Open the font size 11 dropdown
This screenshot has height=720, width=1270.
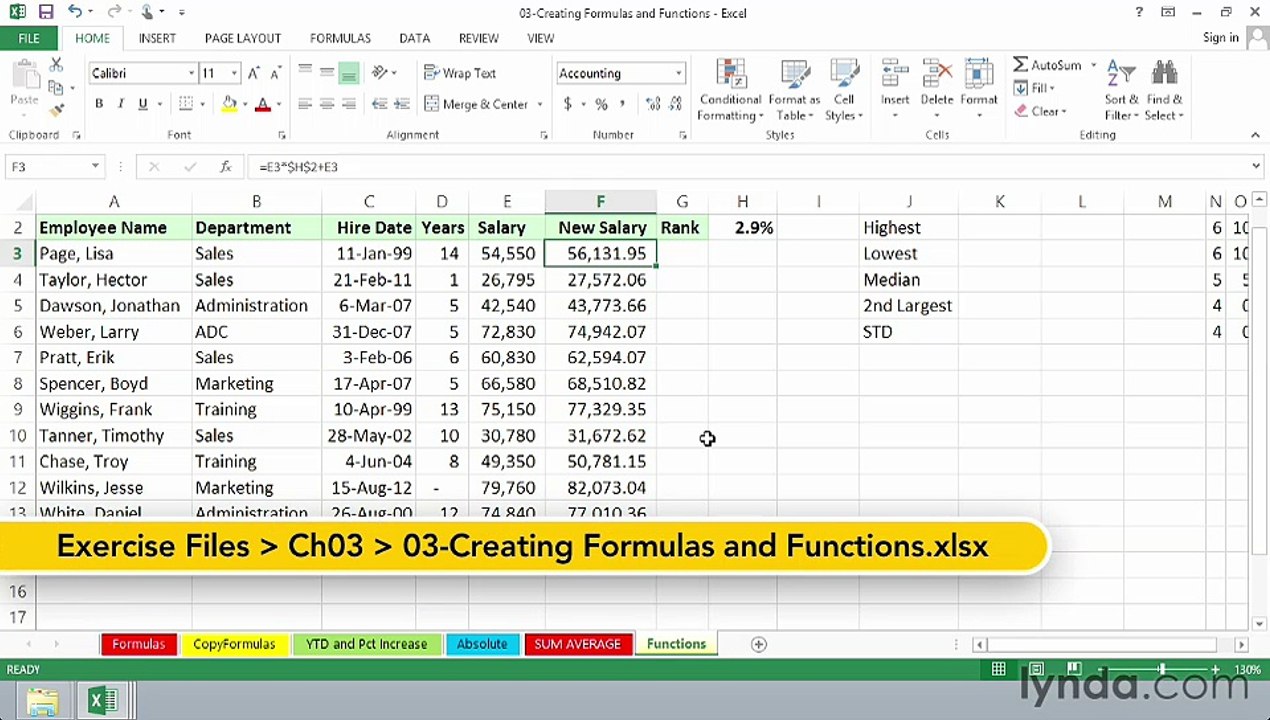pyautogui.click(x=234, y=73)
